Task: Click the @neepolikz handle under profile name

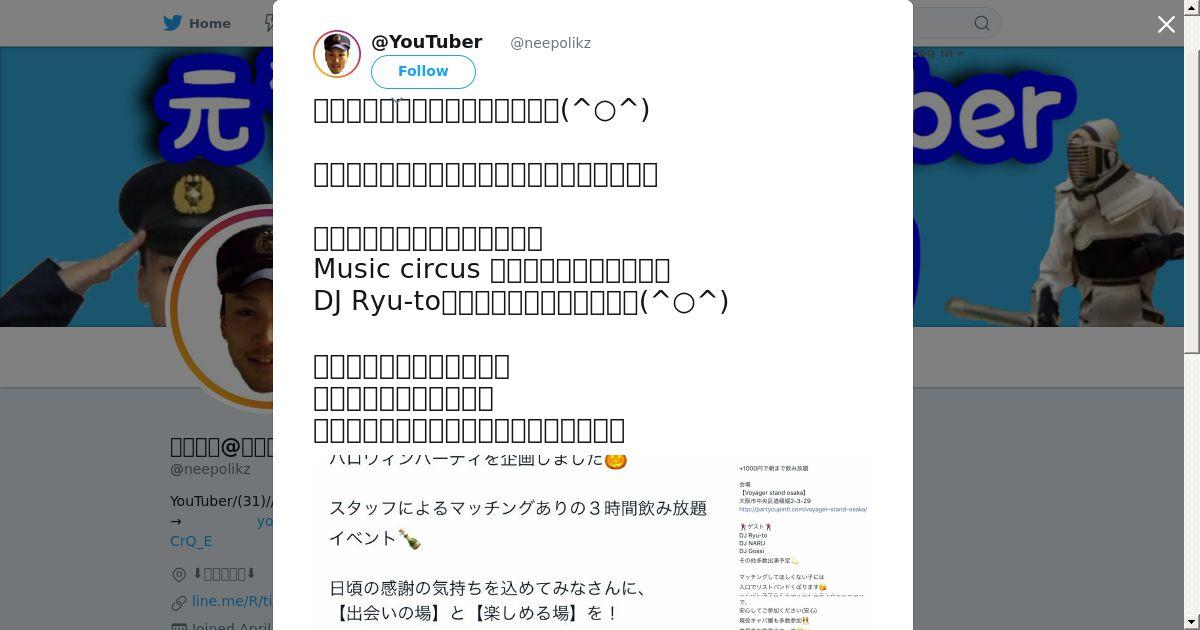Action: point(210,469)
